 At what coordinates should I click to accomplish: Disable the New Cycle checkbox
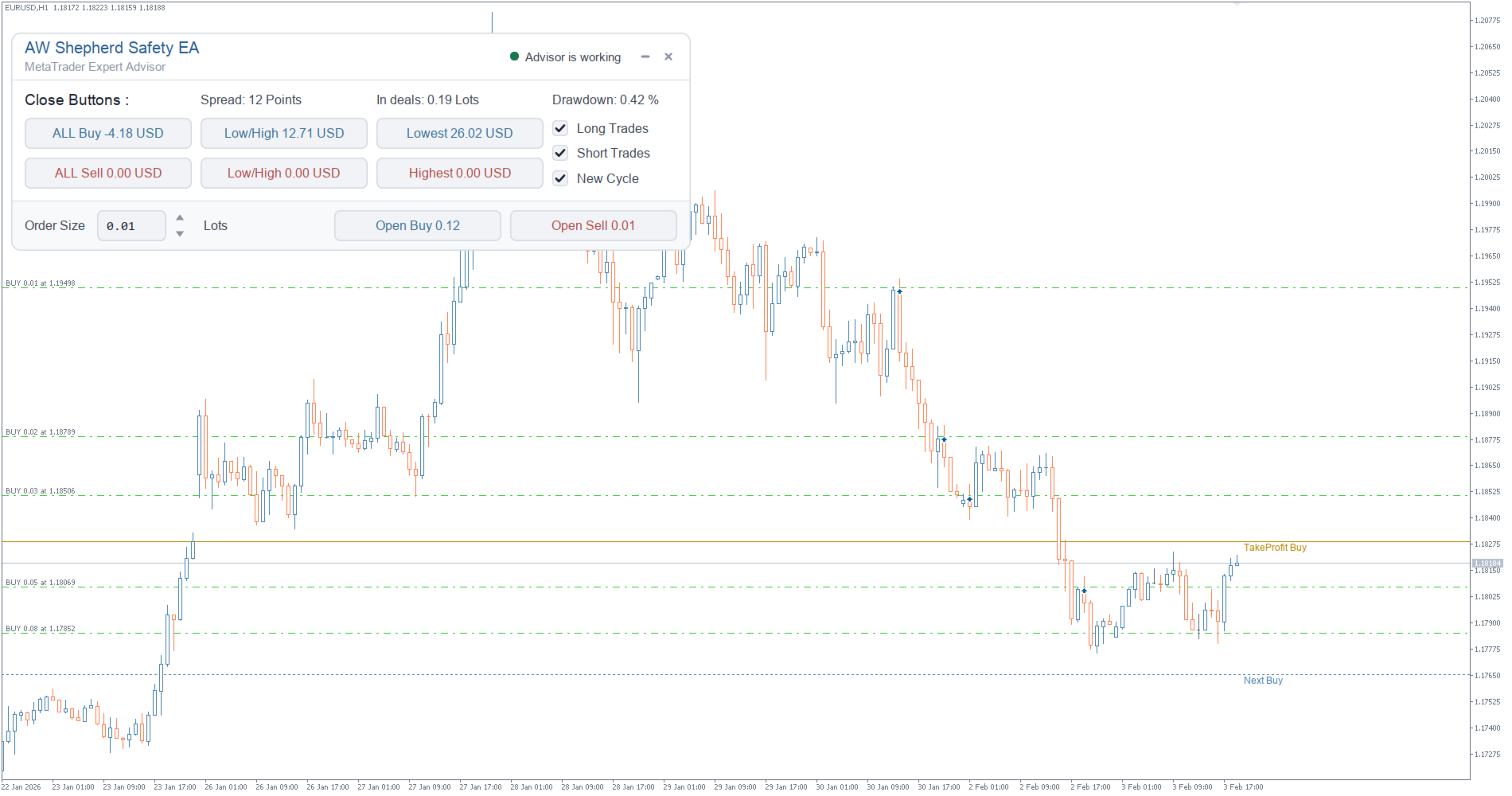[560, 178]
